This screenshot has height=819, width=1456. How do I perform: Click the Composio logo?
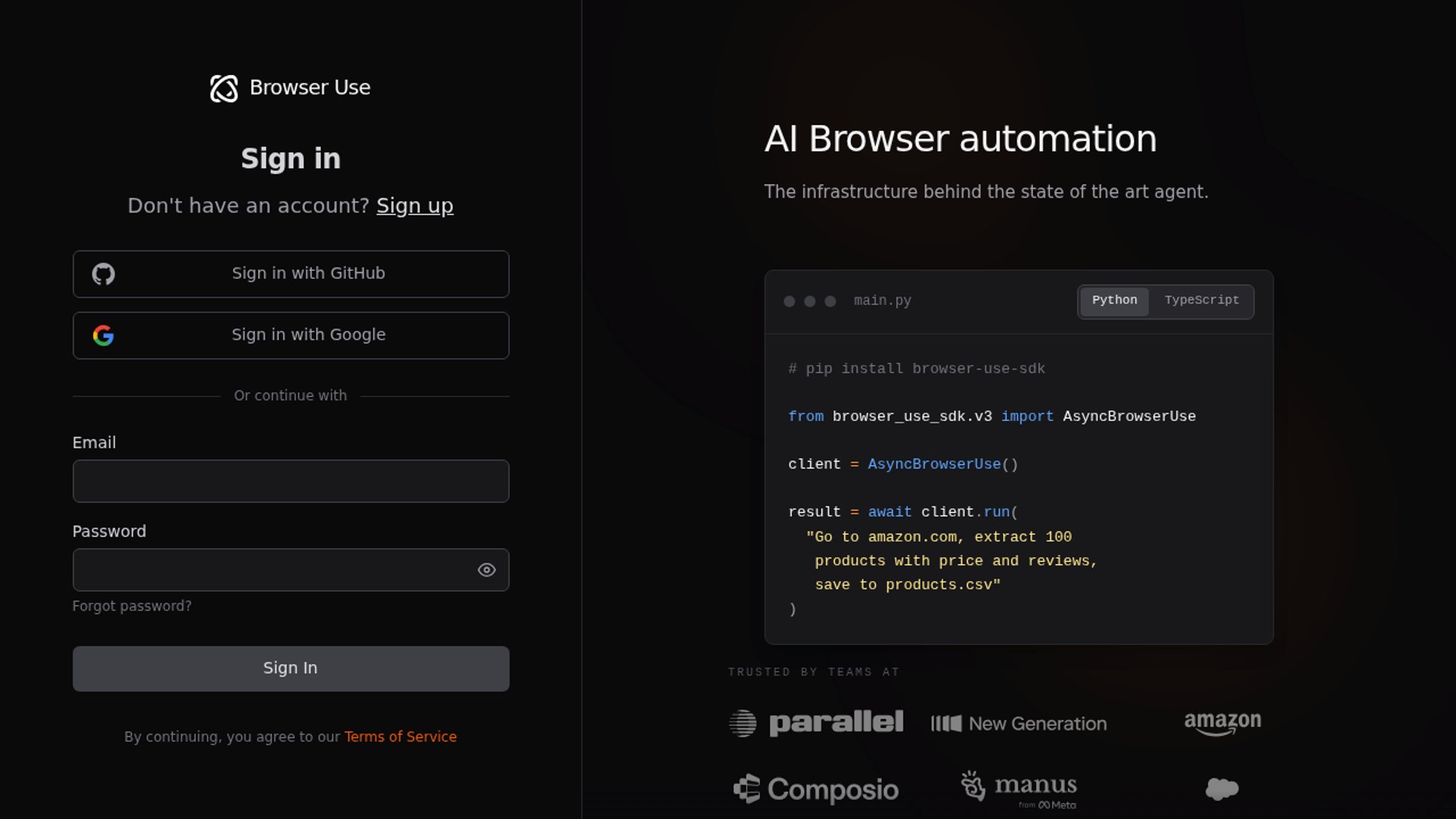[x=816, y=789]
